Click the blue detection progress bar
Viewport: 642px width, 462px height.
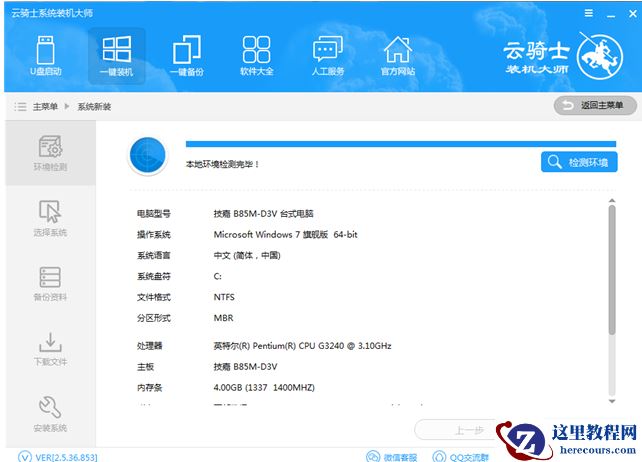tap(401, 144)
